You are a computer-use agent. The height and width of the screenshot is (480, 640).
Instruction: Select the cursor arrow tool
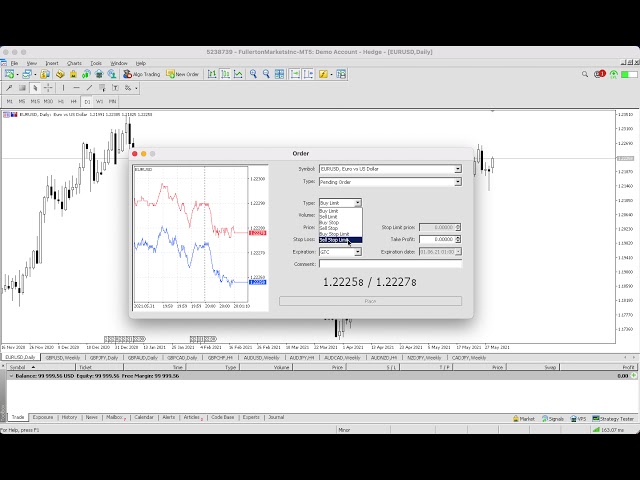35,88
